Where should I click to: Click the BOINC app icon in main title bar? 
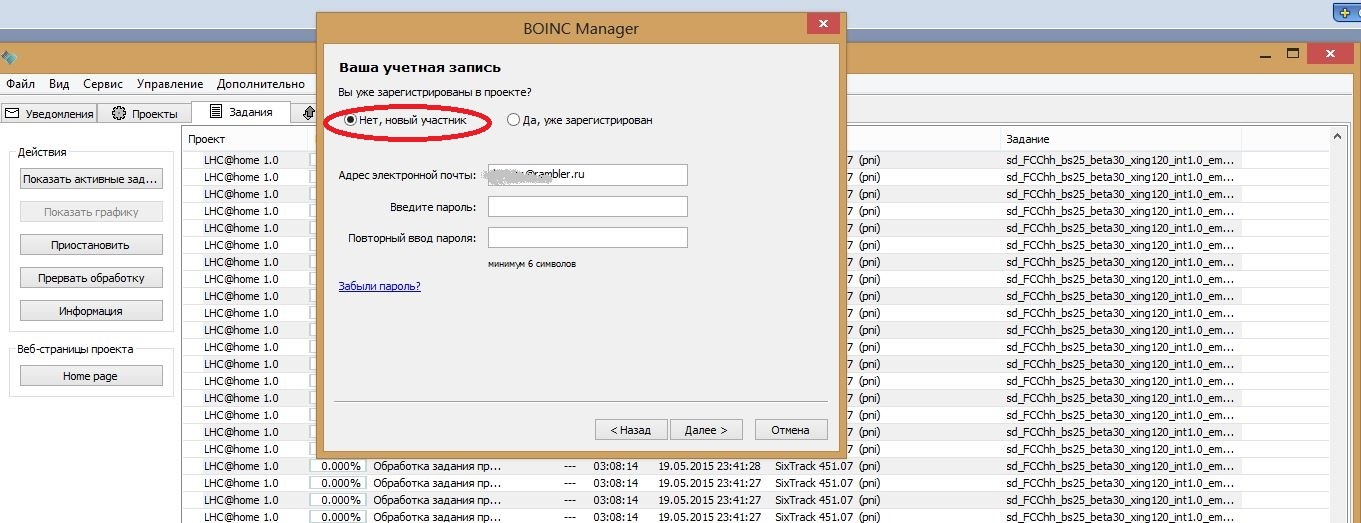[8, 58]
